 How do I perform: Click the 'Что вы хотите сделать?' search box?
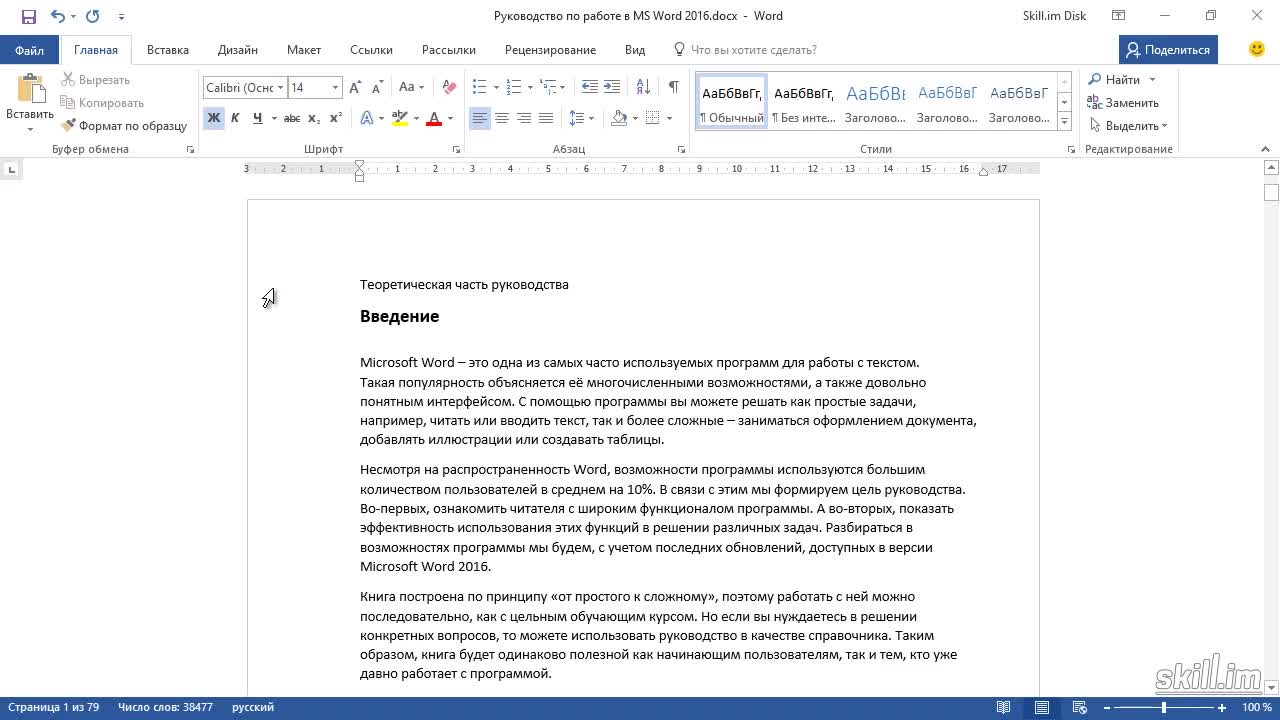[745, 50]
